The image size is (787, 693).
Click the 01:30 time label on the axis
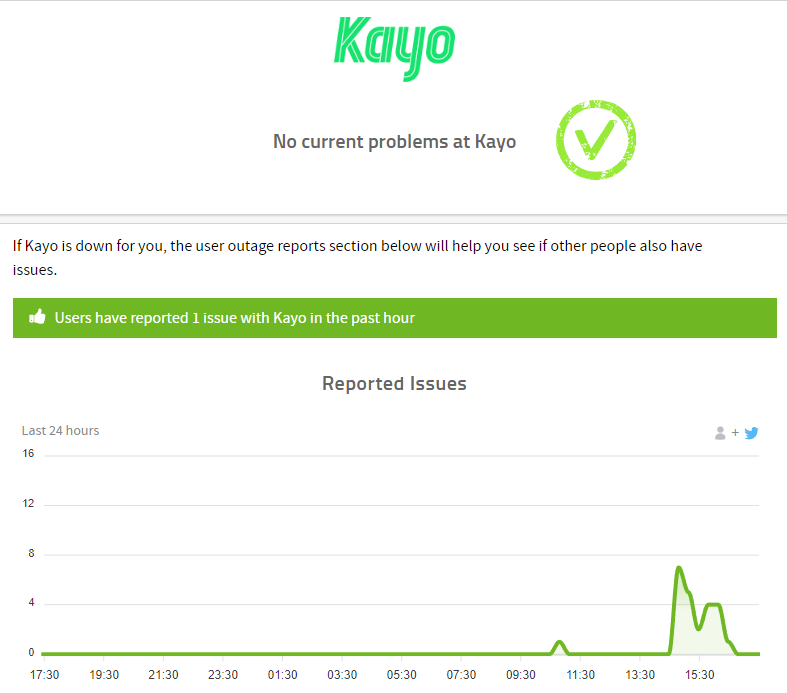click(x=283, y=674)
